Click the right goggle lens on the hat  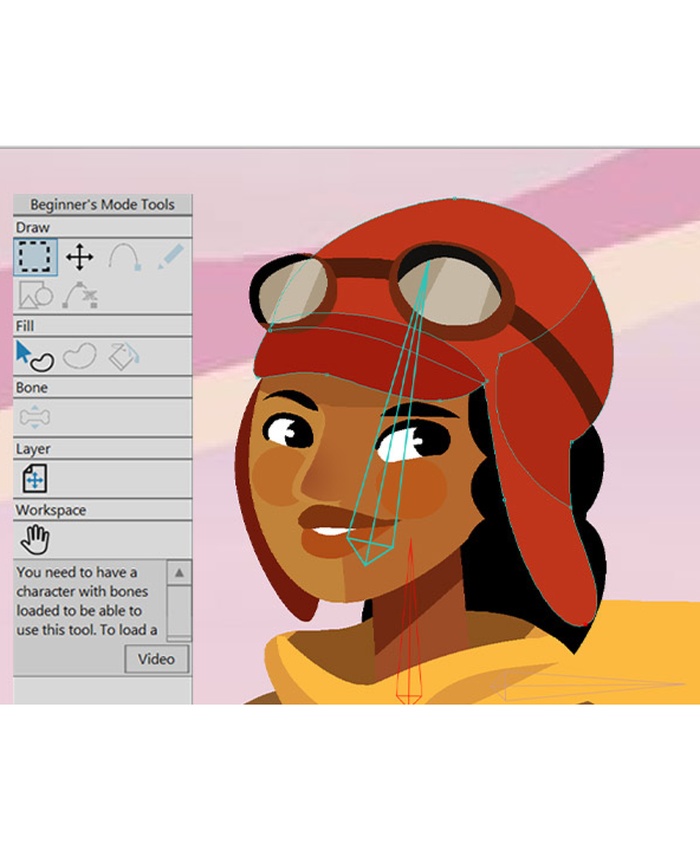[x=448, y=288]
